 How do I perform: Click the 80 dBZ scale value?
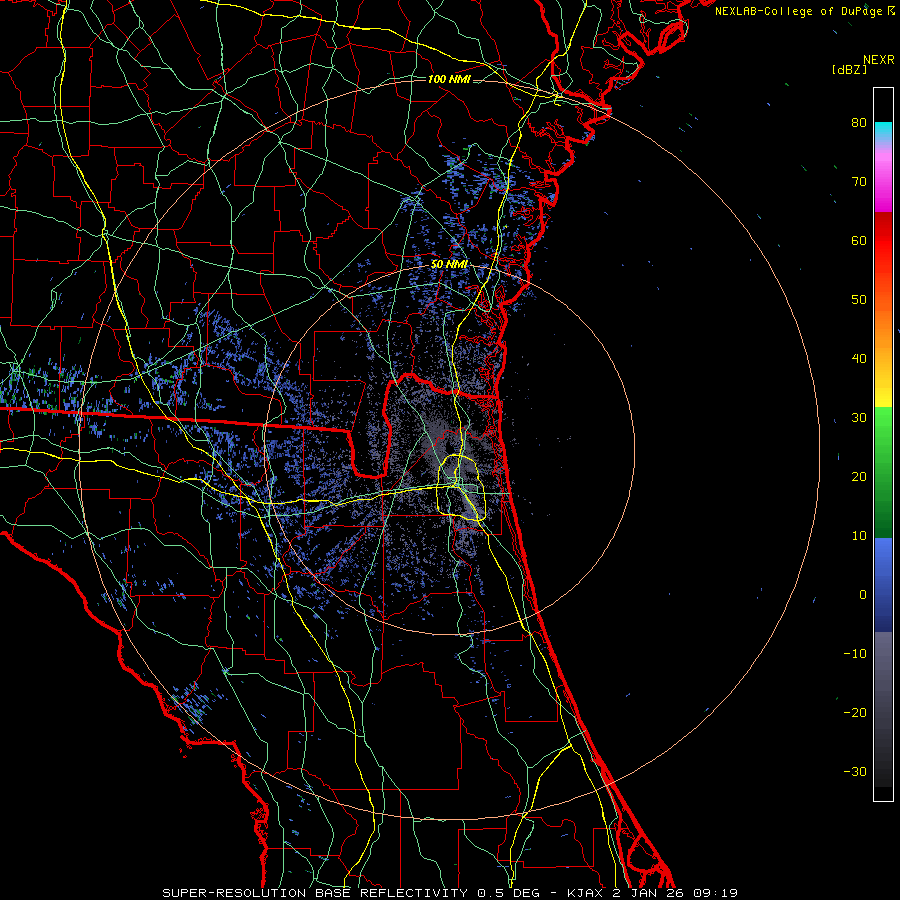859,123
